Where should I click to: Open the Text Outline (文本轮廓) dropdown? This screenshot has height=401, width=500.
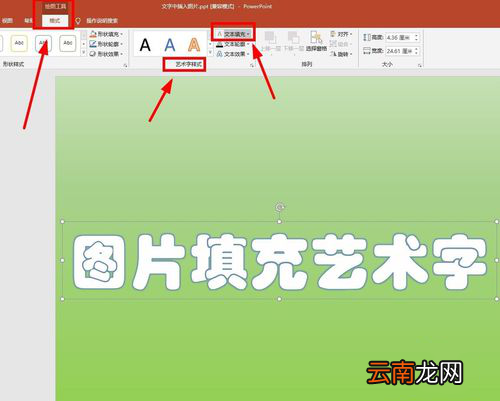click(x=233, y=44)
